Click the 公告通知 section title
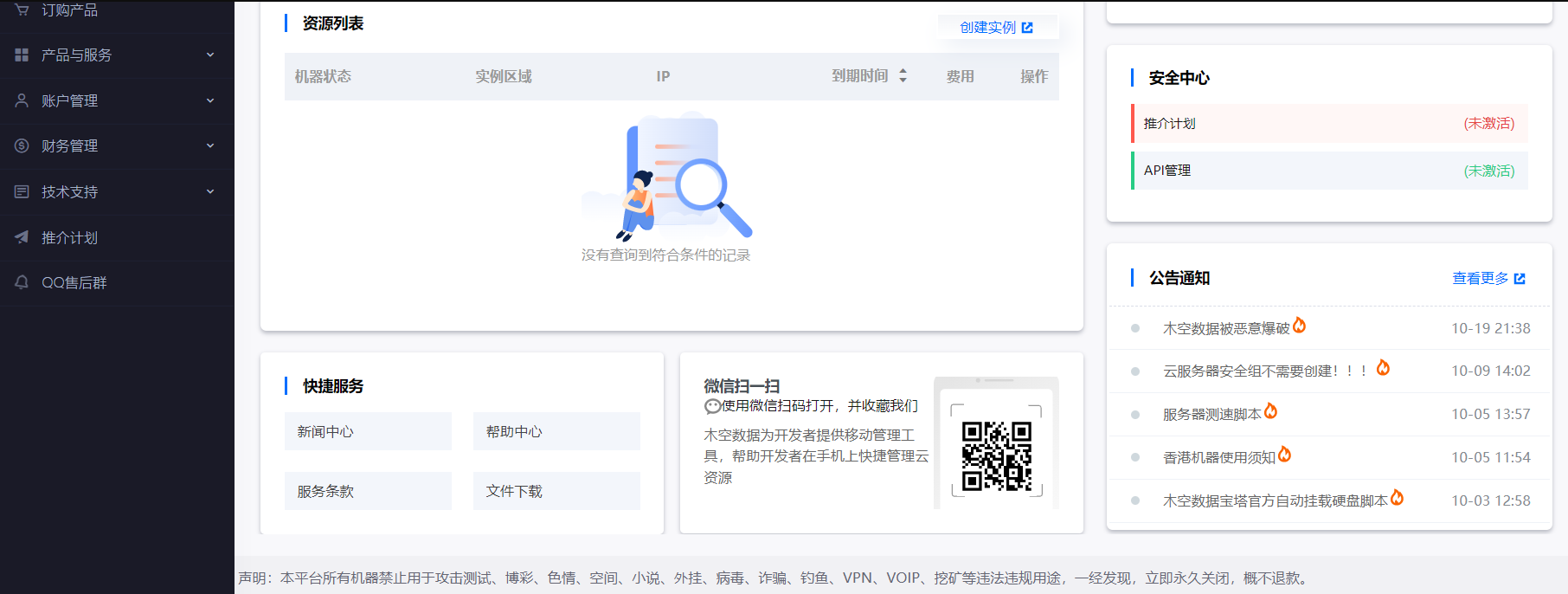Screen dimensions: 1568x594 1179,278
